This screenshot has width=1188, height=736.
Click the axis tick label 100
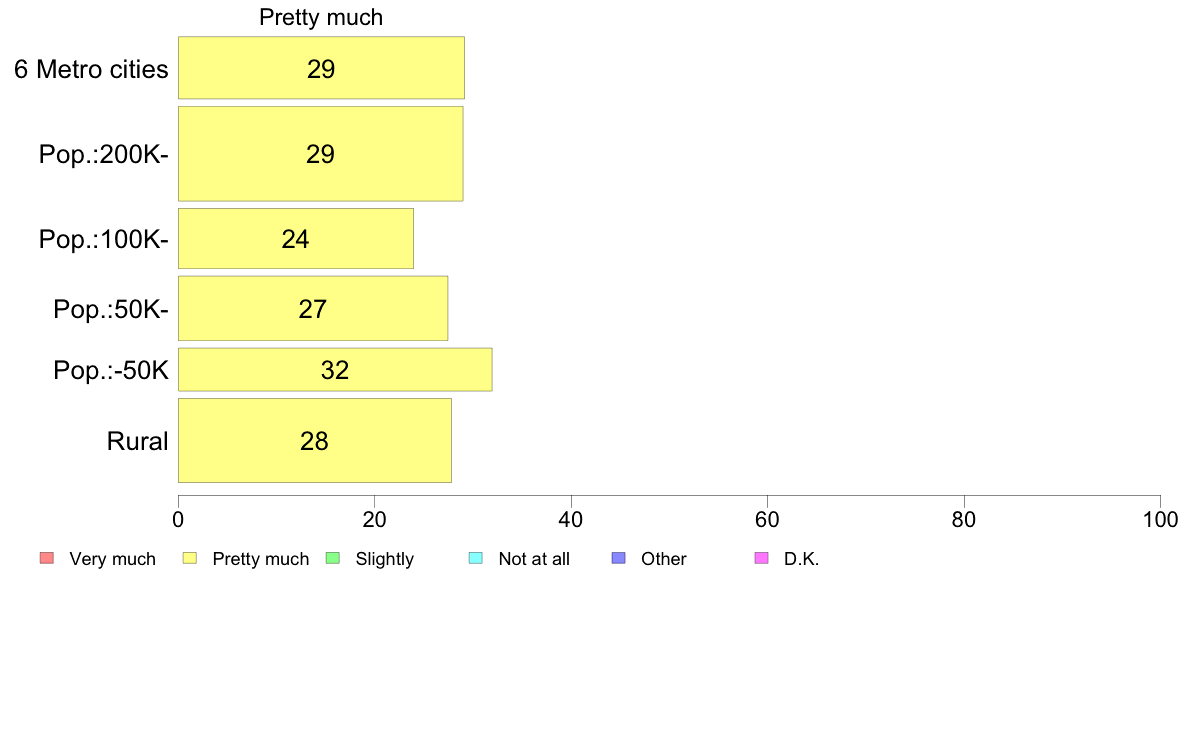point(1160,519)
